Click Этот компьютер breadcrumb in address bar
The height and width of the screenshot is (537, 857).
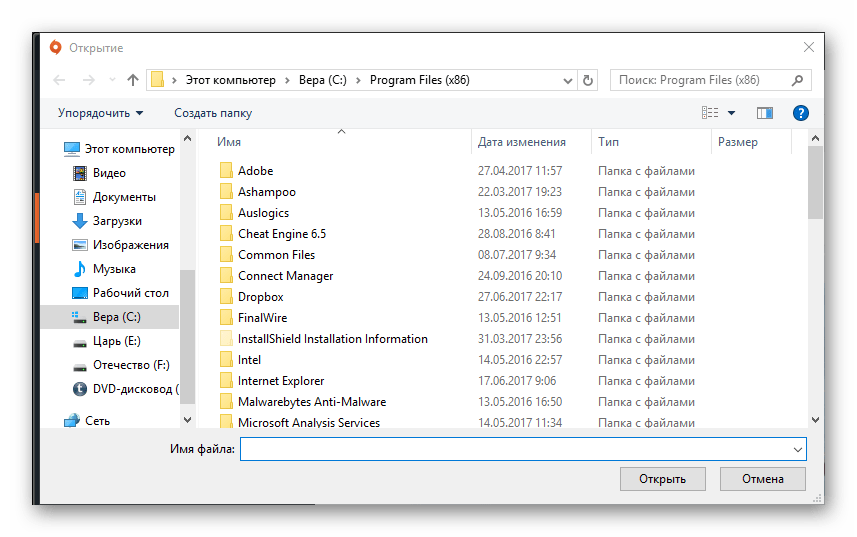(x=231, y=80)
